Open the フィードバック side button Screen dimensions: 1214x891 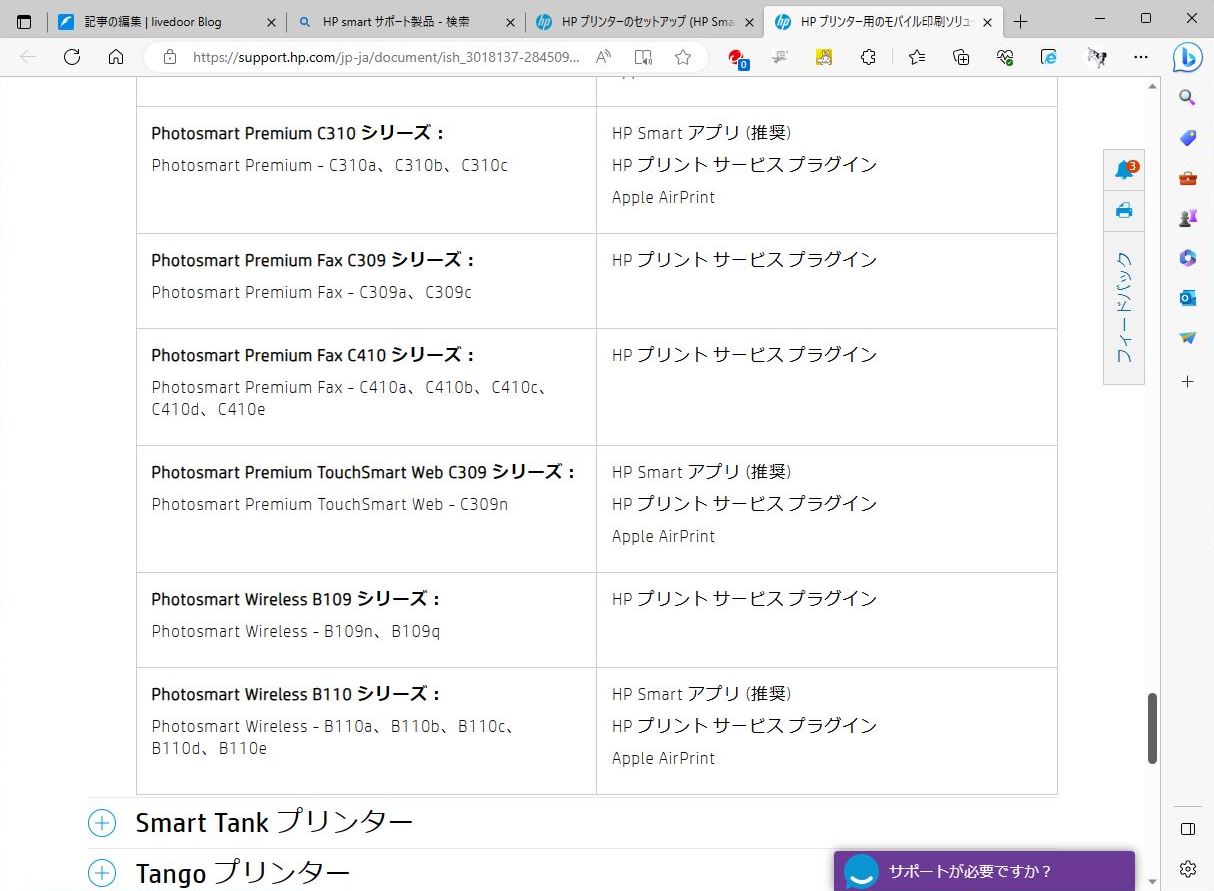[1124, 308]
